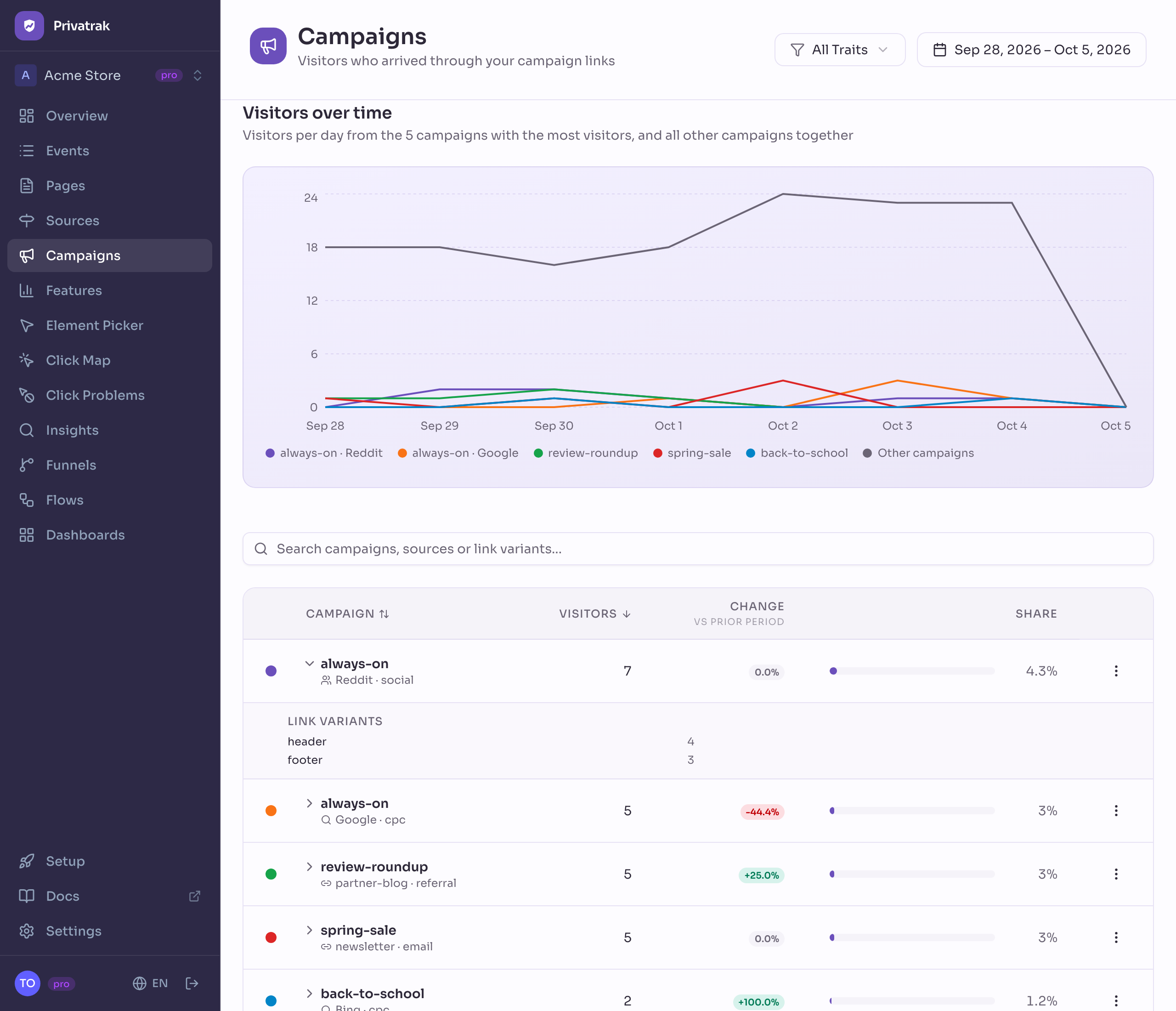Click the campaign search field
Viewport: 1176px width, 1011px height.
(x=697, y=548)
